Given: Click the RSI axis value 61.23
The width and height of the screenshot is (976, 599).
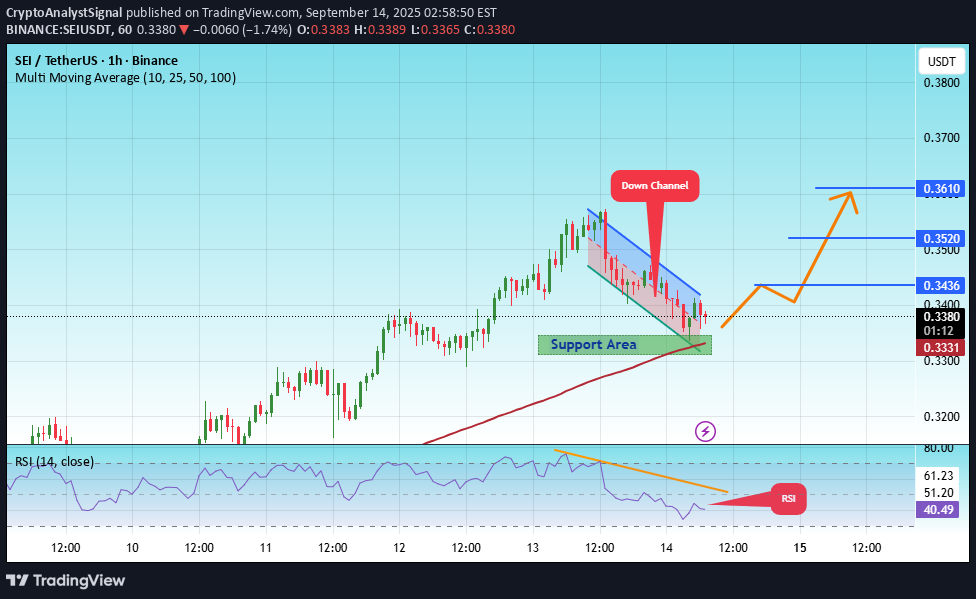Looking at the screenshot, I should click(938, 476).
